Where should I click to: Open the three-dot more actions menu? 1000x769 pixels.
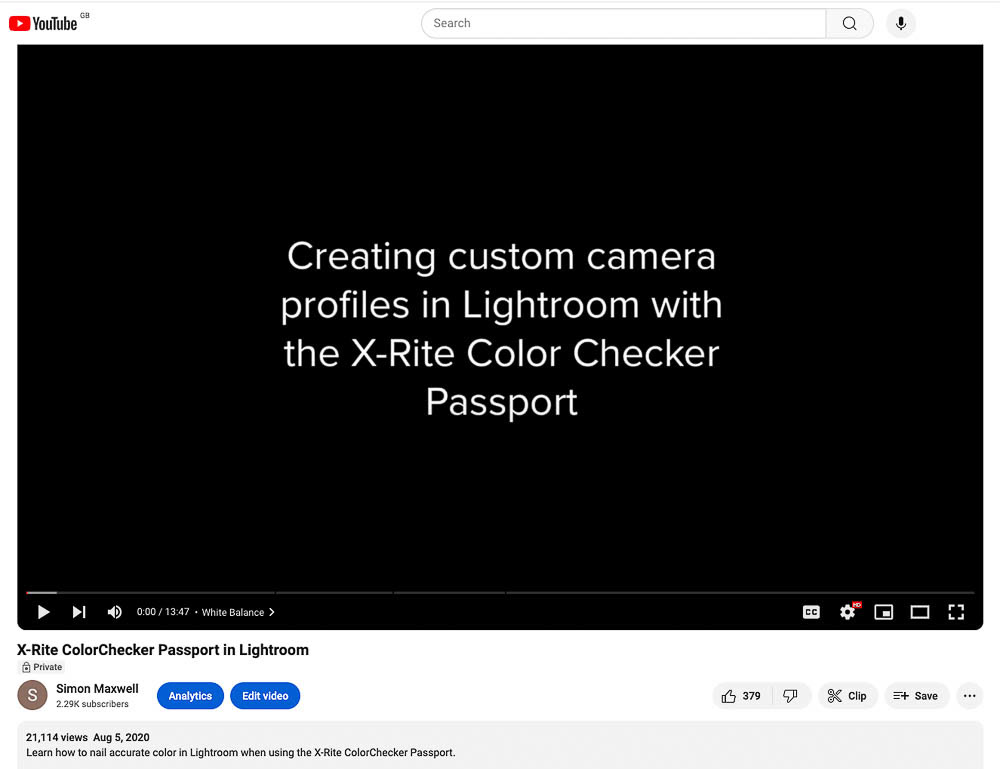(969, 696)
